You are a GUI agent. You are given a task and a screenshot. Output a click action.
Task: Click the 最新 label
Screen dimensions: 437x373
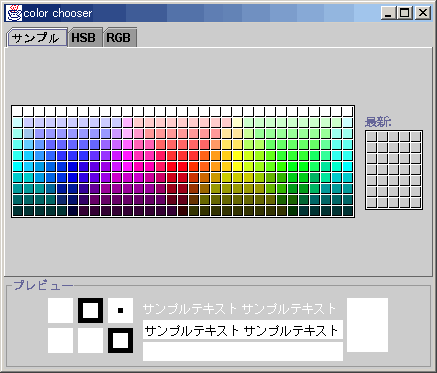[x=378, y=122]
